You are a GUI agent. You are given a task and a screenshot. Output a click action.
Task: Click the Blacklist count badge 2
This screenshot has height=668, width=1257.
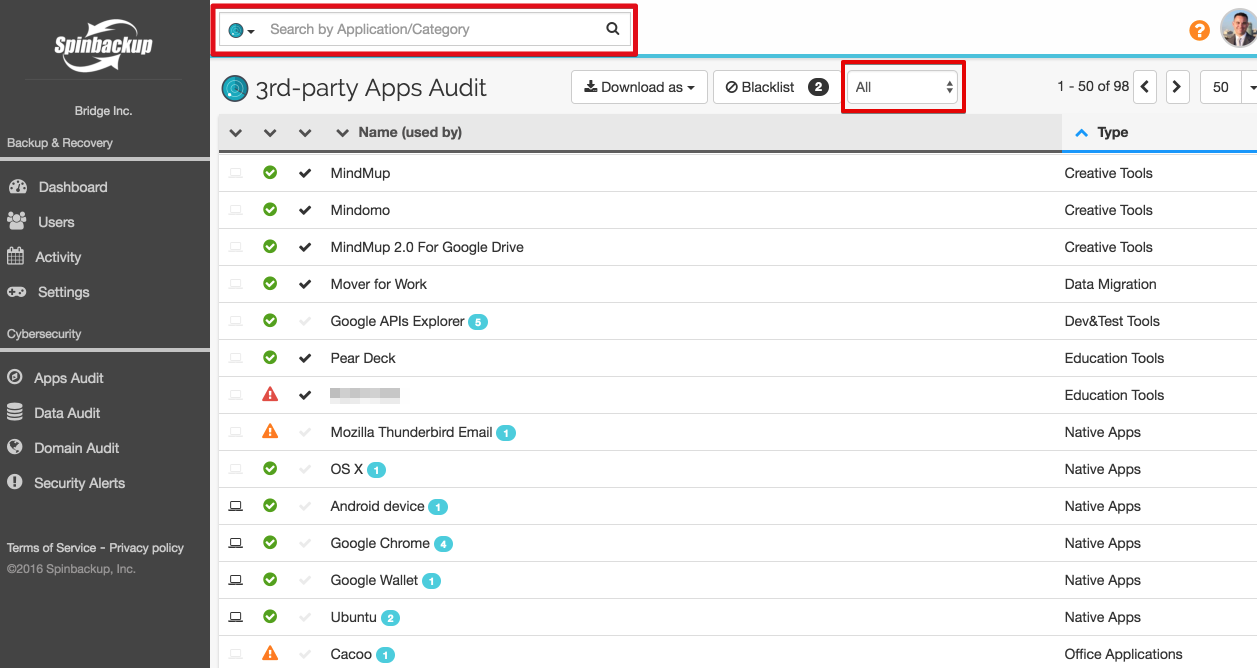(x=818, y=87)
